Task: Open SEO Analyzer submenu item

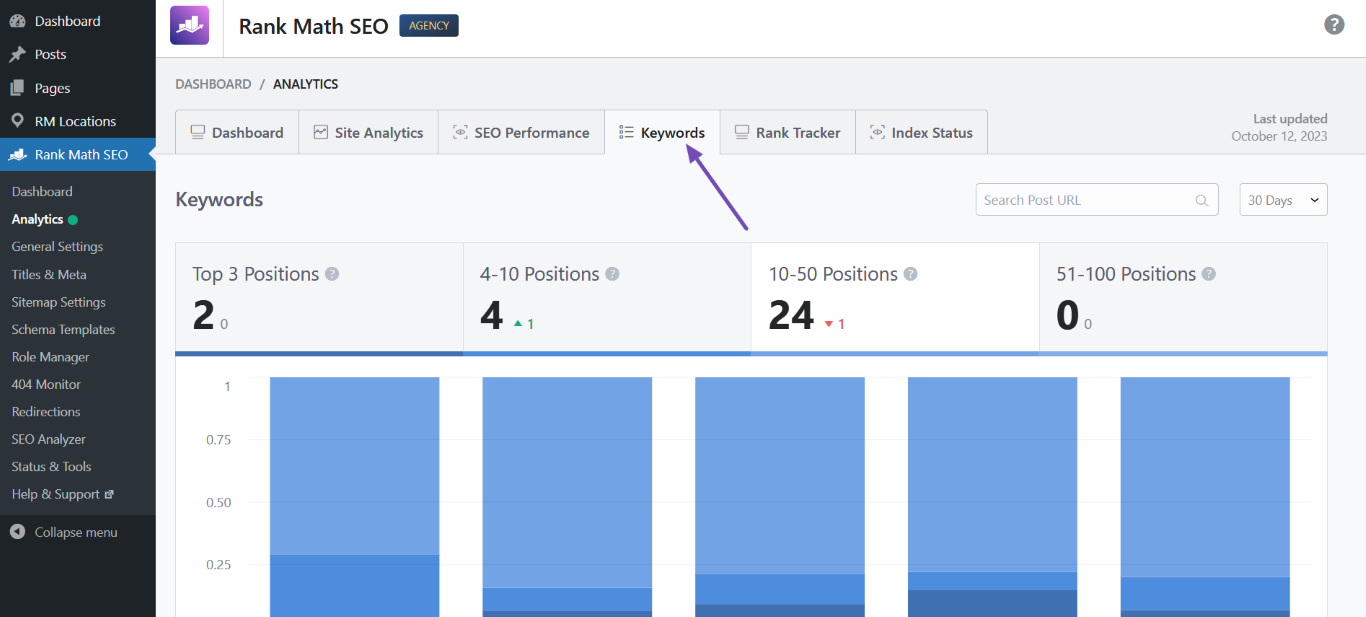Action: (x=49, y=439)
